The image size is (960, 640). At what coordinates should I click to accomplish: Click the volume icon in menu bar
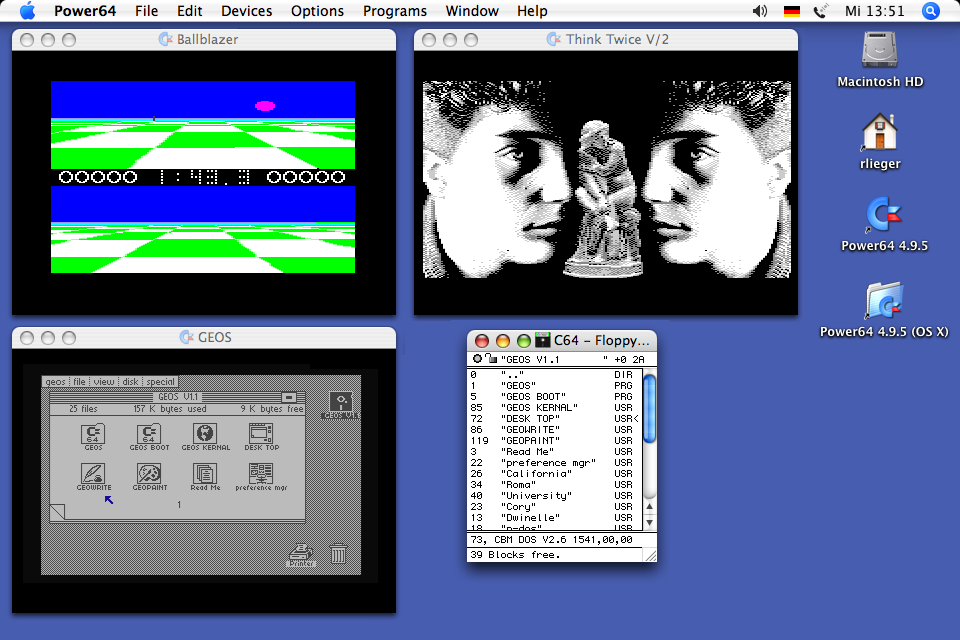tap(760, 11)
